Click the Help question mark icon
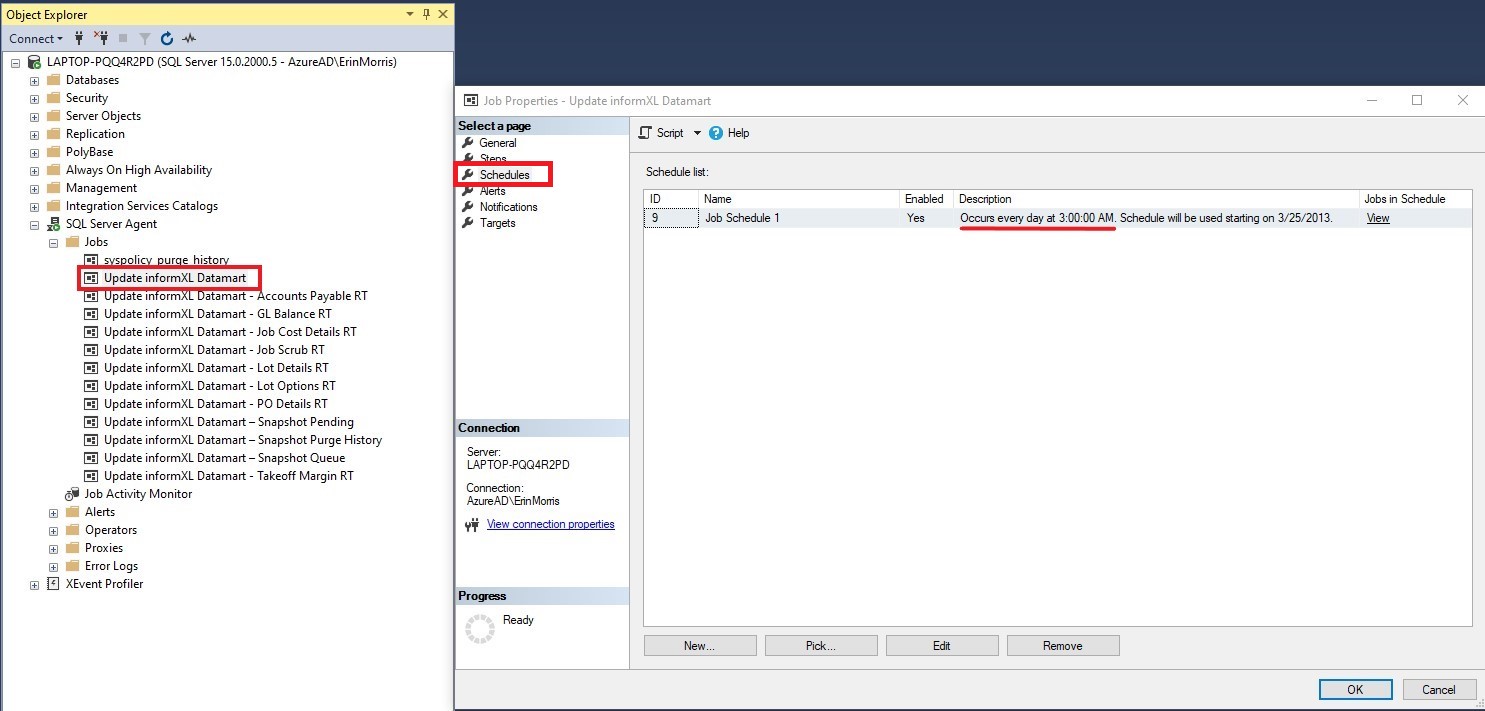The width and height of the screenshot is (1485, 711). 716,133
